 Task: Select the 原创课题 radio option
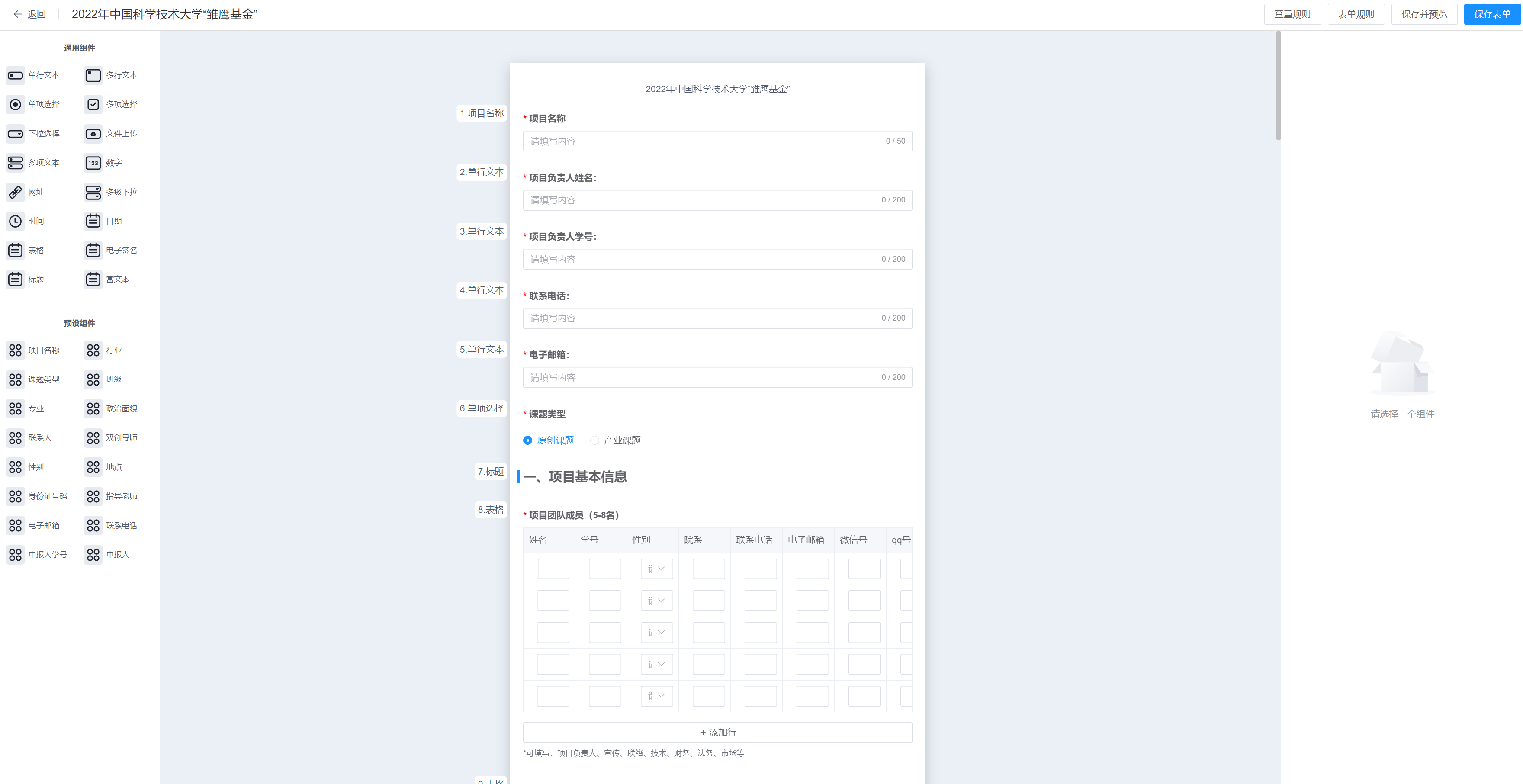527,440
